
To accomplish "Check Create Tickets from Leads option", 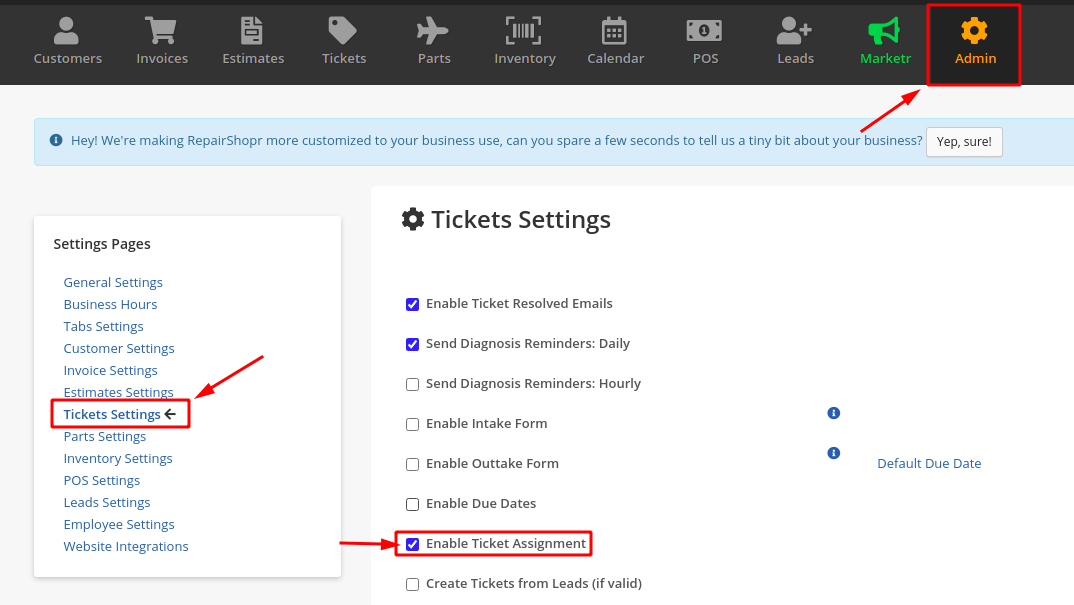I will [x=412, y=584].
